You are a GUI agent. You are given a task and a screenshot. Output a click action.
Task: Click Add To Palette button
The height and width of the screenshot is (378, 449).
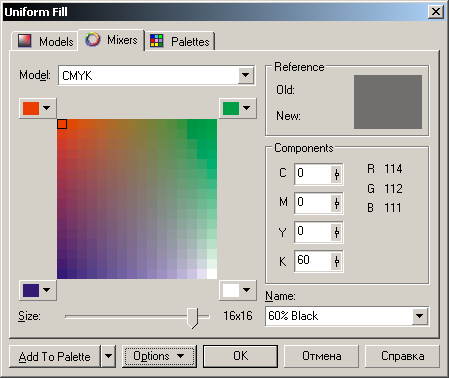coord(55,356)
